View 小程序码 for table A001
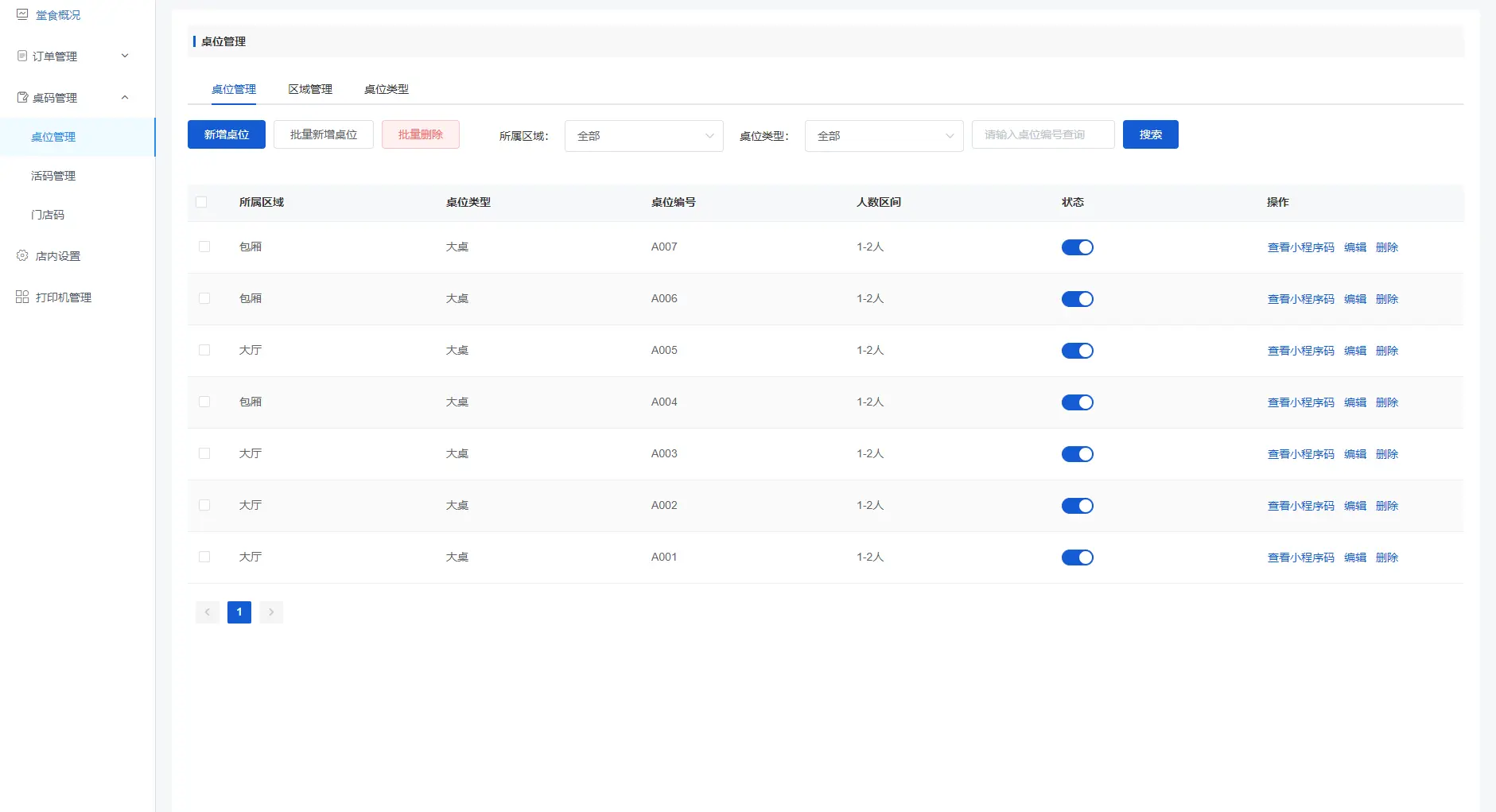The height and width of the screenshot is (812, 1496). [1301, 558]
